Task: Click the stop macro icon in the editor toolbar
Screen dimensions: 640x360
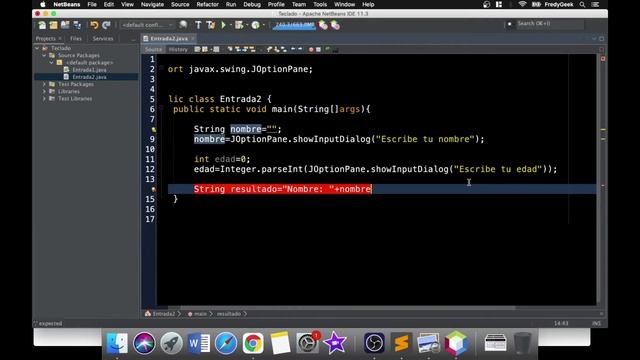Action: pos(318,49)
